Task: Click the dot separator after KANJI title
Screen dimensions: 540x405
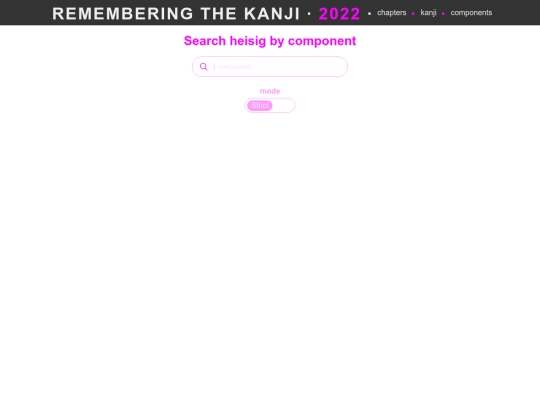Action: 309,14
